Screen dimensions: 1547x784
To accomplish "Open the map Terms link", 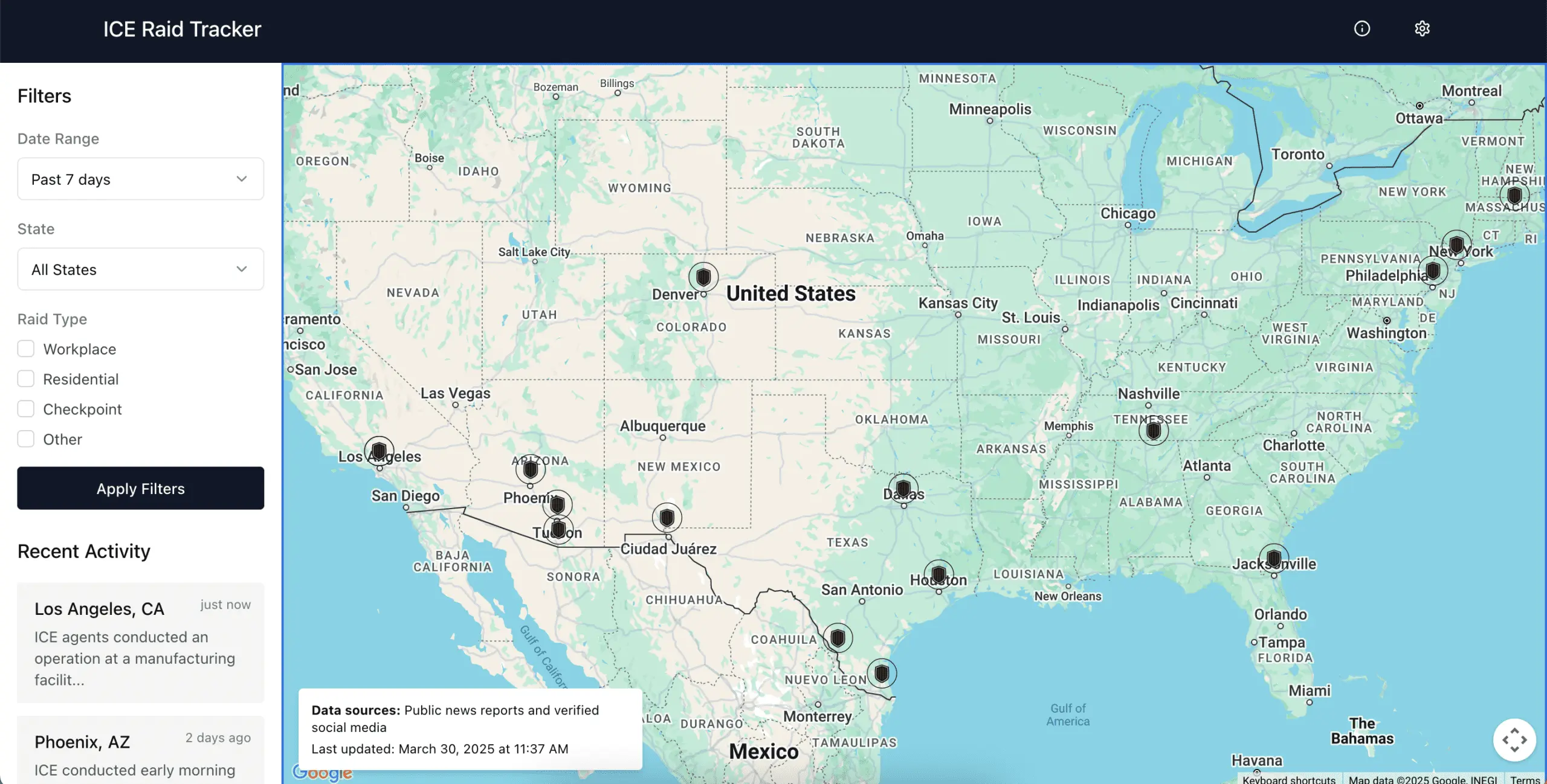I will pyautogui.click(x=1525, y=779).
